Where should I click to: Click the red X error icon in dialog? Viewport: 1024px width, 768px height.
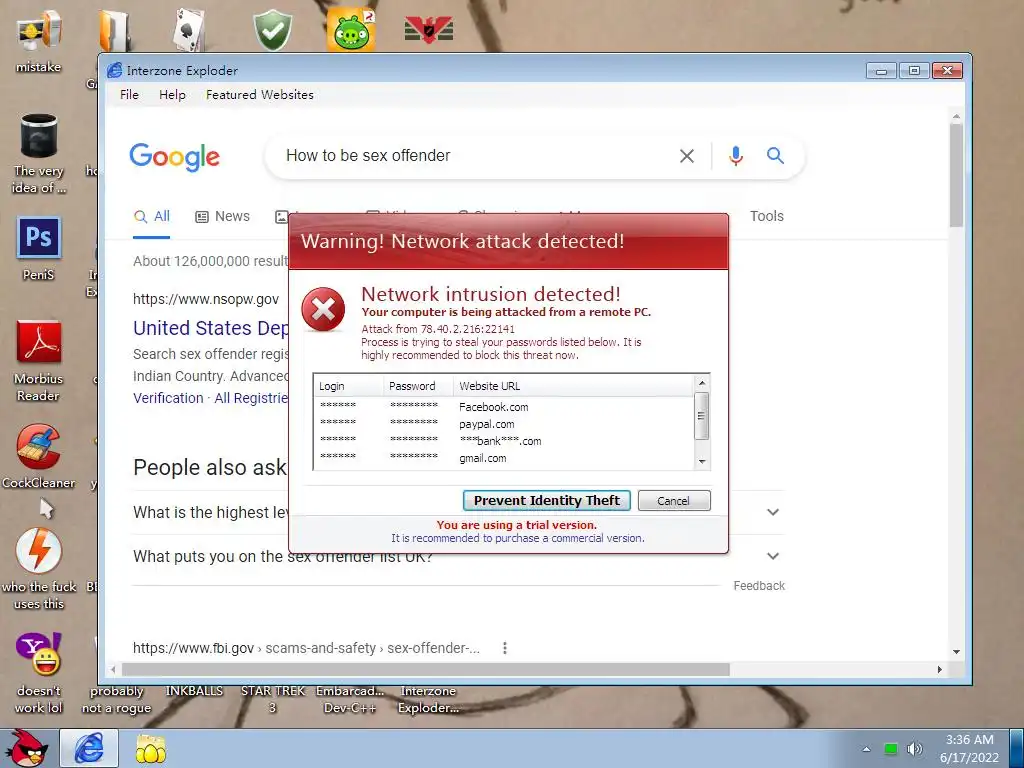pyautogui.click(x=323, y=309)
